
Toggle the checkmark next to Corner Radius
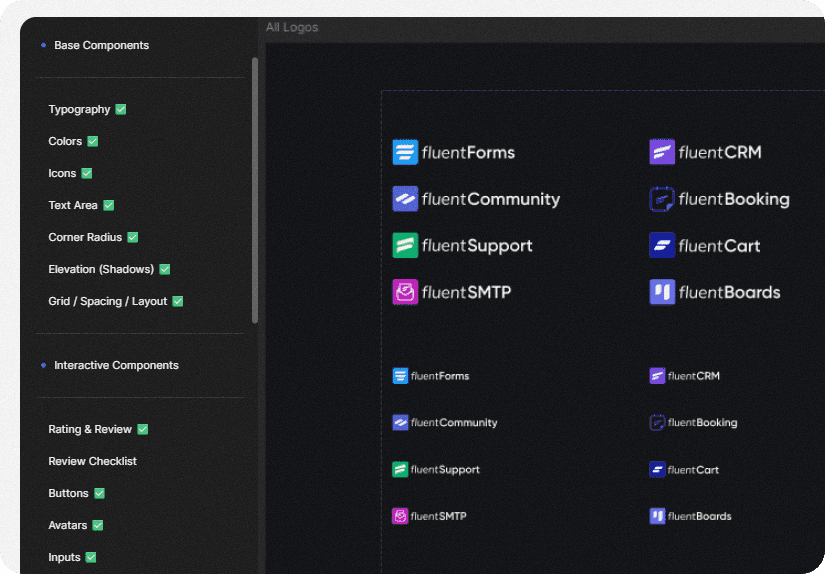(133, 237)
